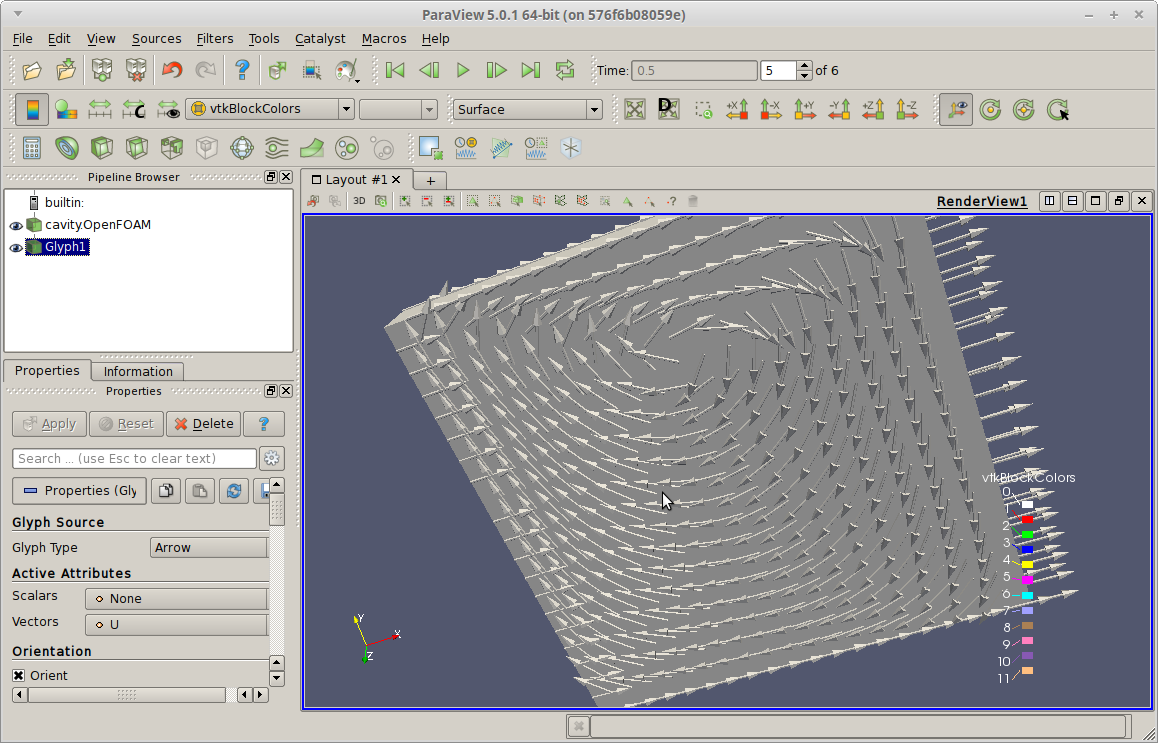Click the Reset camera icon

click(635, 110)
